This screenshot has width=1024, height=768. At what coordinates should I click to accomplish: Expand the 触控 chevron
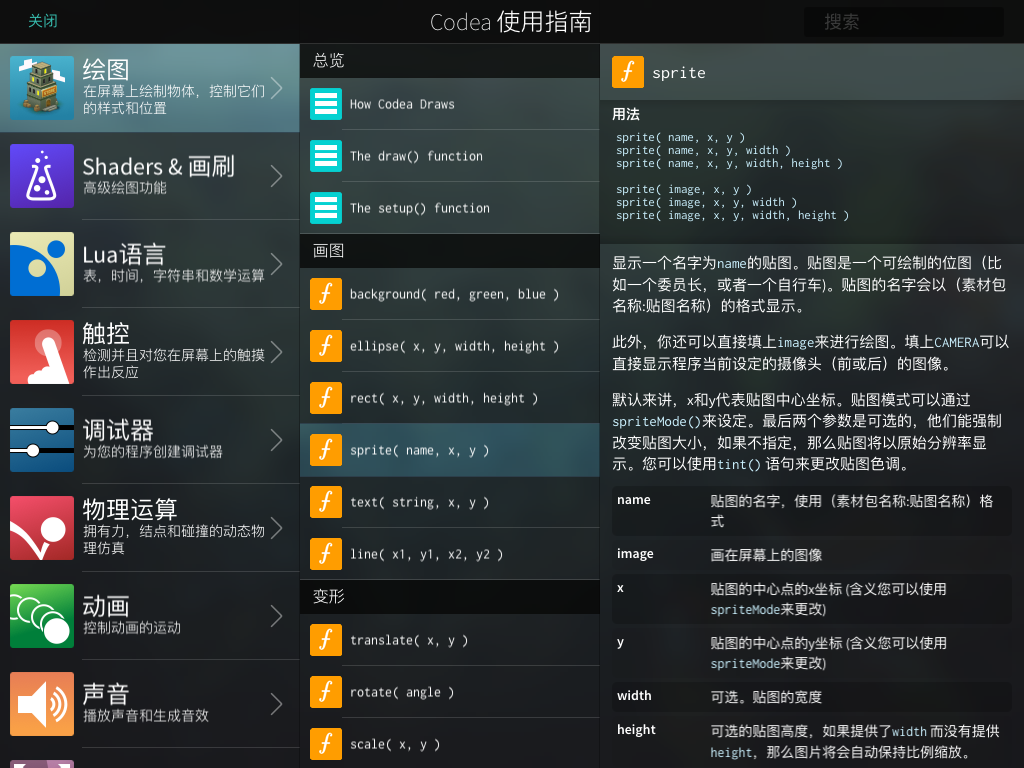pyautogui.click(x=277, y=352)
